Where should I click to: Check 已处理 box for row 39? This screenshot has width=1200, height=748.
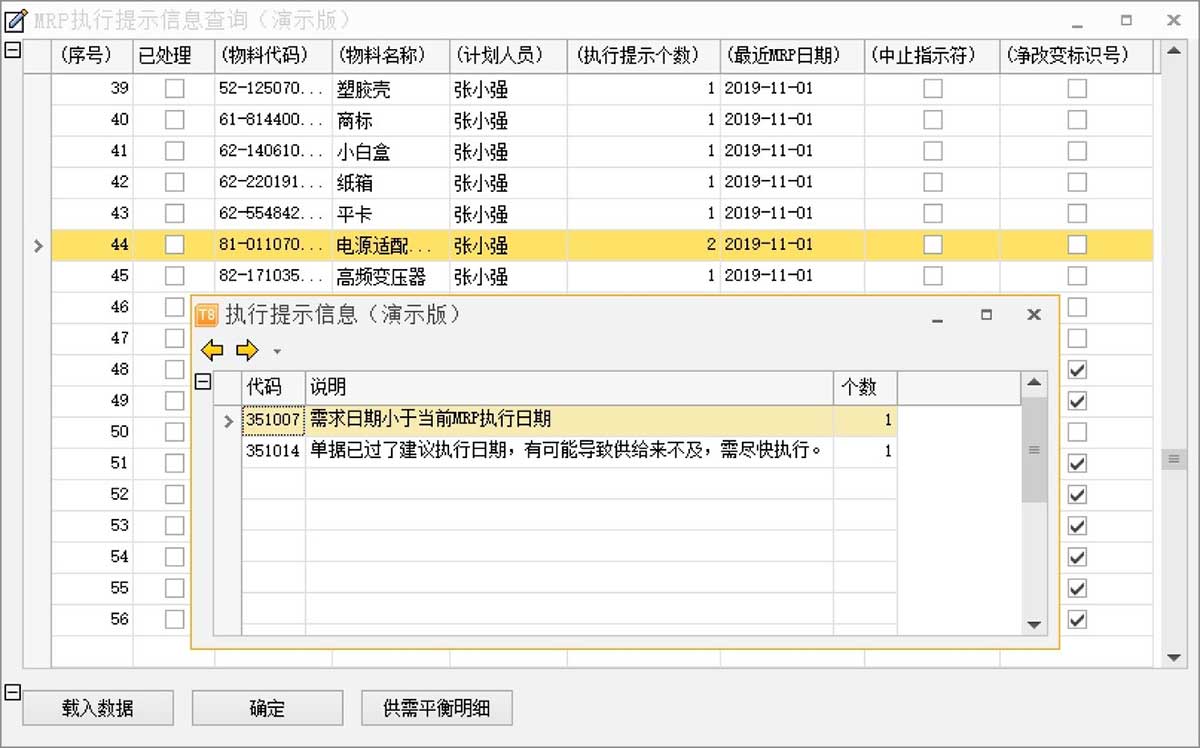174,89
